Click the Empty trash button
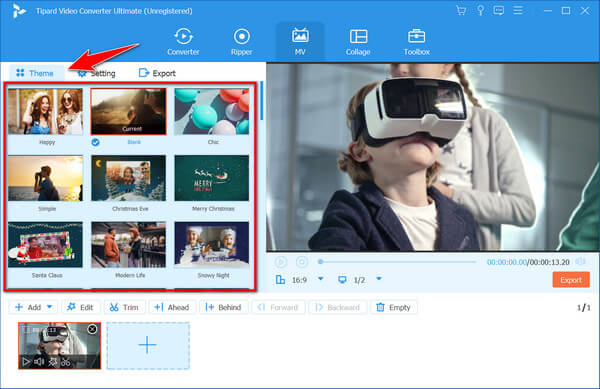This screenshot has width=600, height=389. click(x=394, y=307)
